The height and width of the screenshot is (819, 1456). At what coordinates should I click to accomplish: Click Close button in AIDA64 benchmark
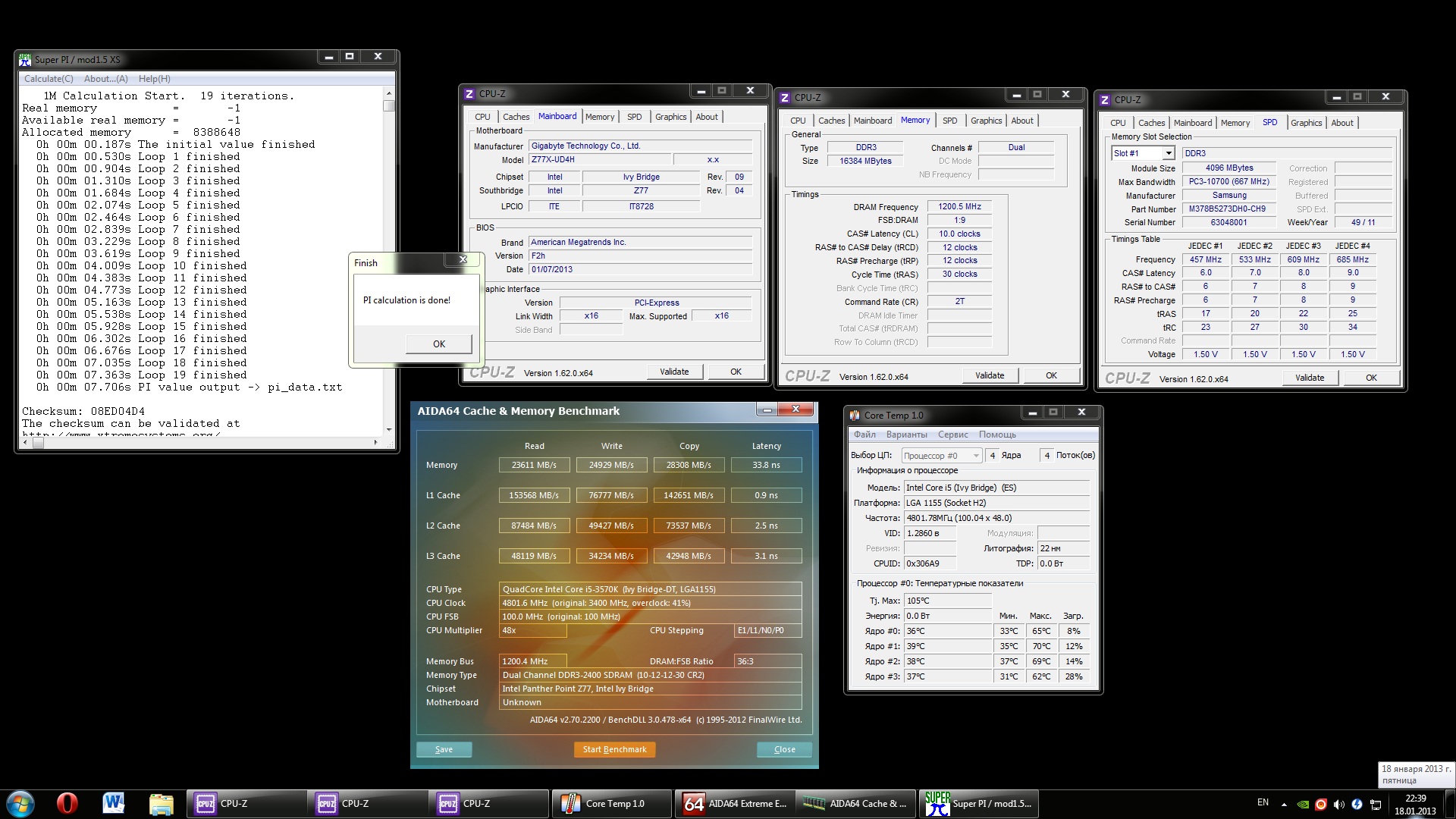pyautogui.click(x=784, y=749)
